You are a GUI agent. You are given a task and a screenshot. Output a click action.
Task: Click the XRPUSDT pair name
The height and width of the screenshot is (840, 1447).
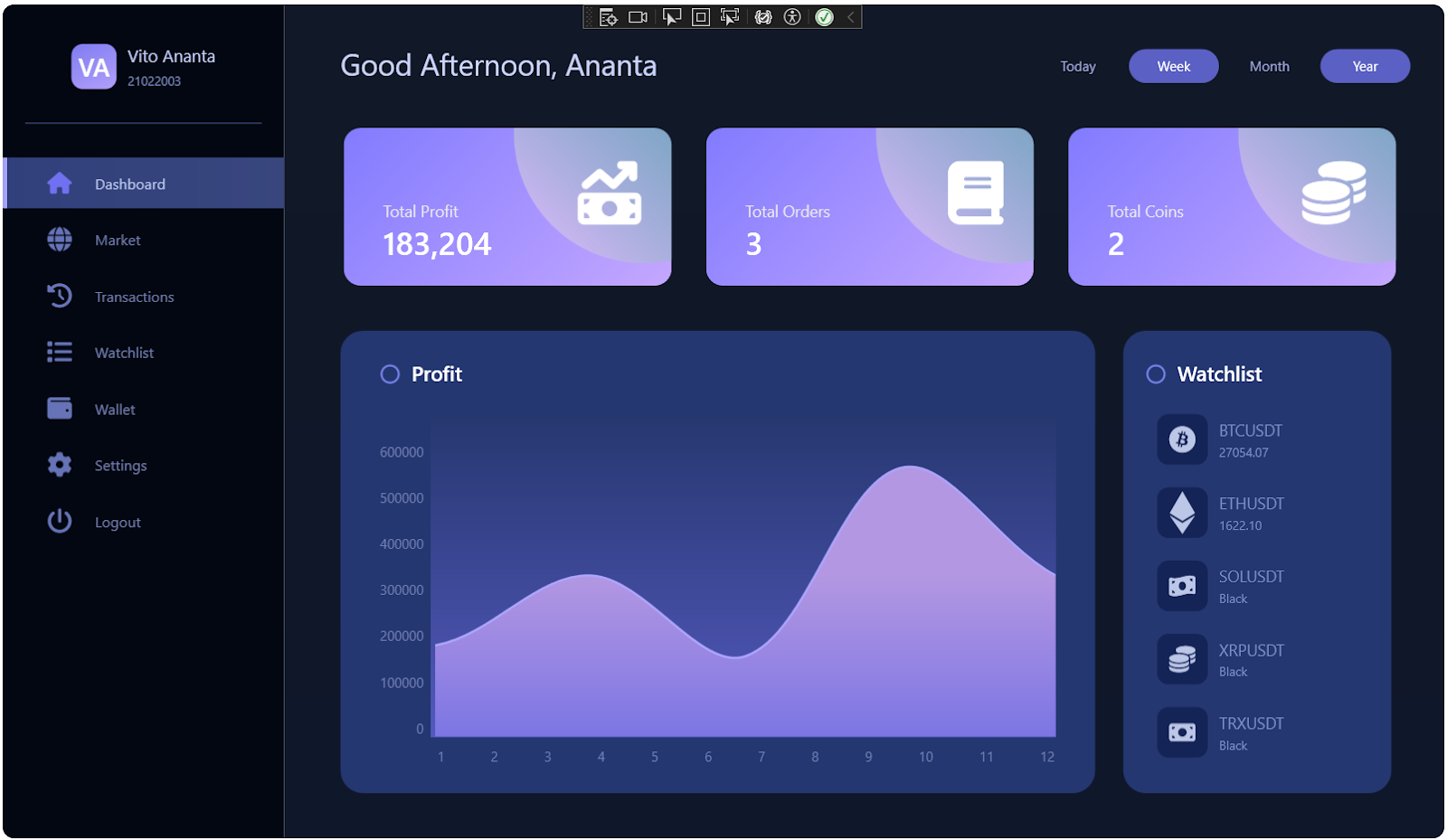click(x=1251, y=650)
